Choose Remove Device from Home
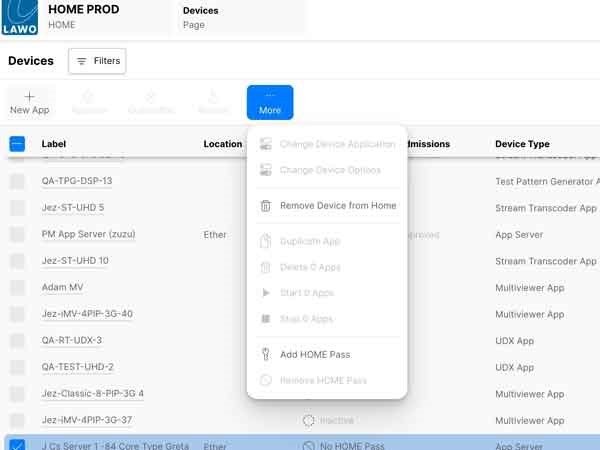 pos(328,206)
